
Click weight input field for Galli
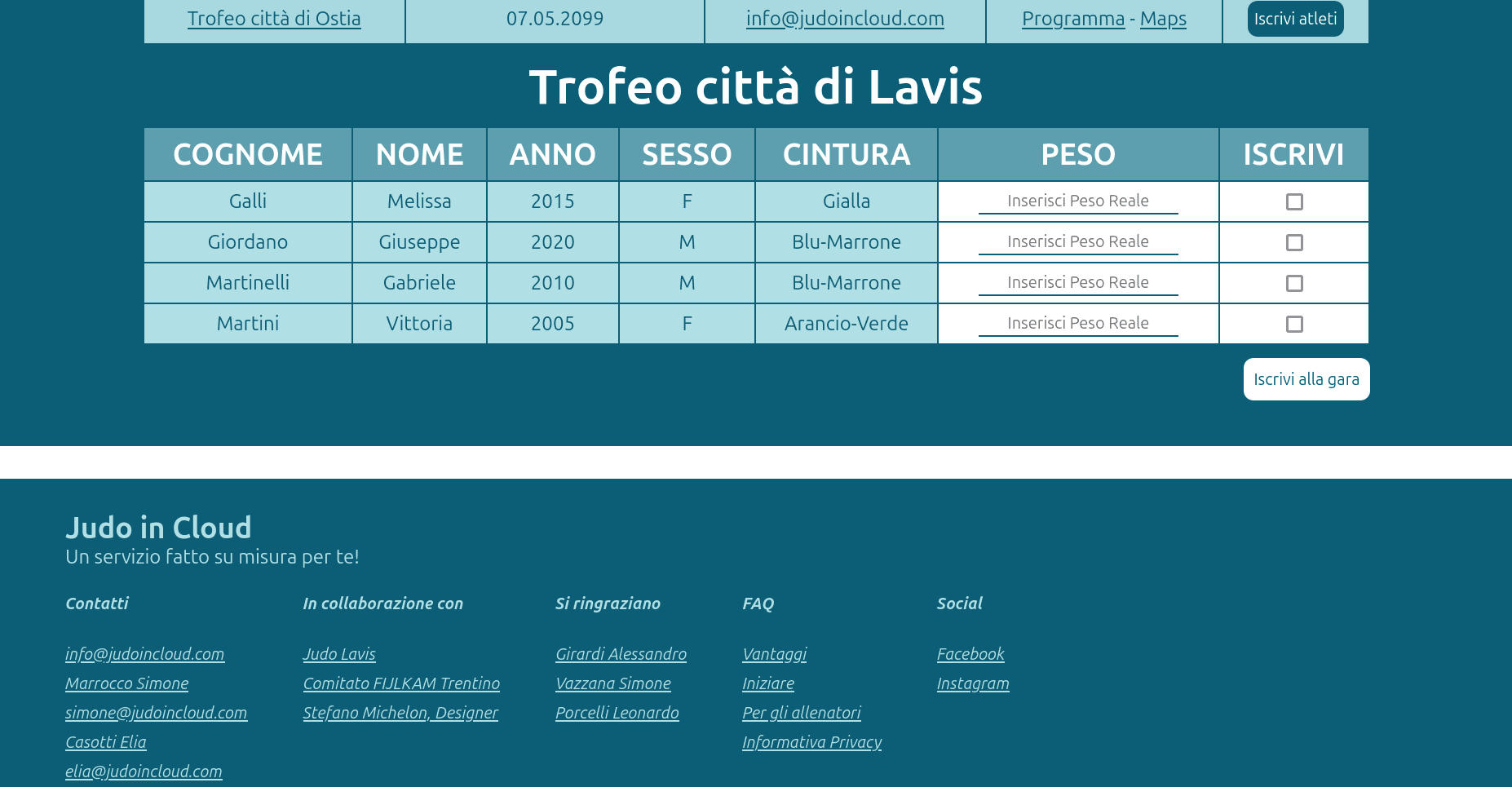coord(1077,201)
